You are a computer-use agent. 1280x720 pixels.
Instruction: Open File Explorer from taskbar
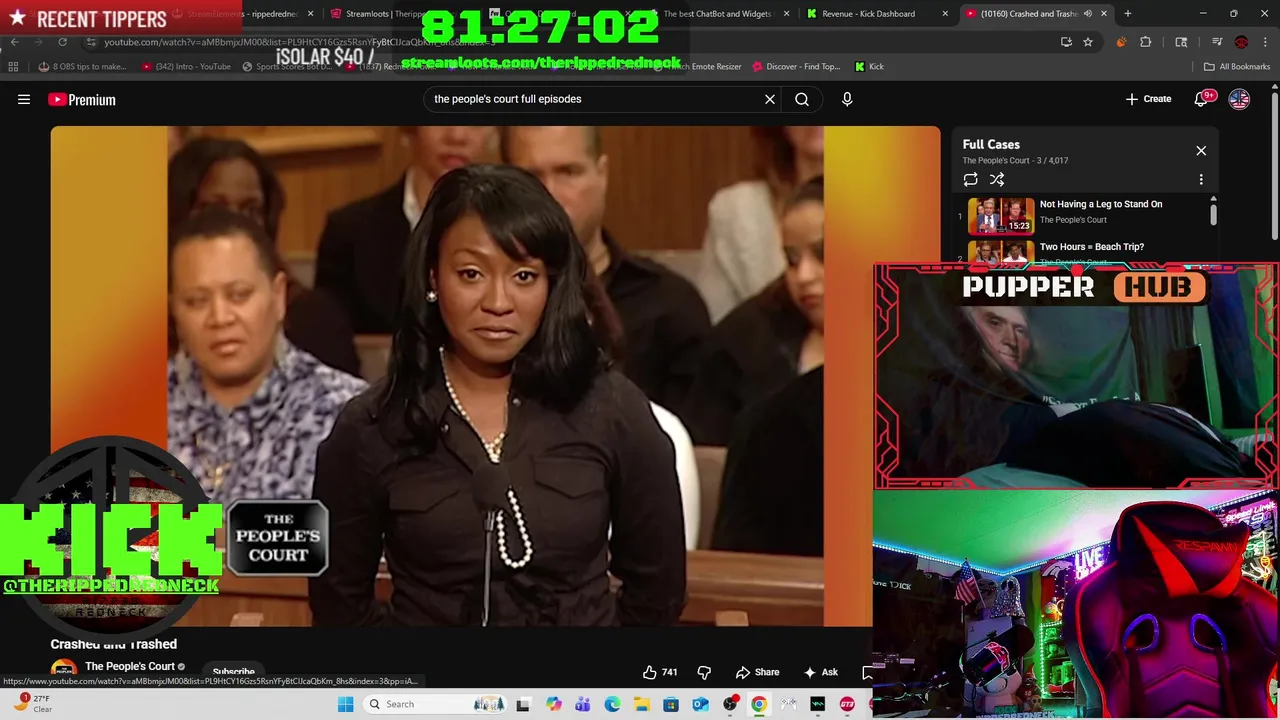click(641, 704)
